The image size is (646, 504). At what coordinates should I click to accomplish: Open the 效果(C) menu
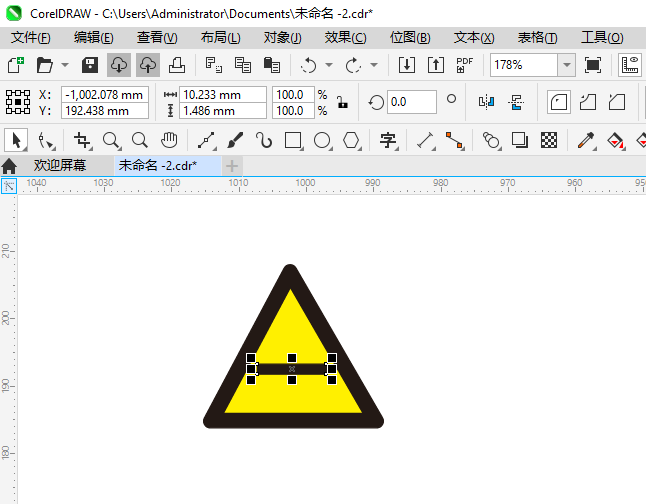pyautogui.click(x=345, y=38)
